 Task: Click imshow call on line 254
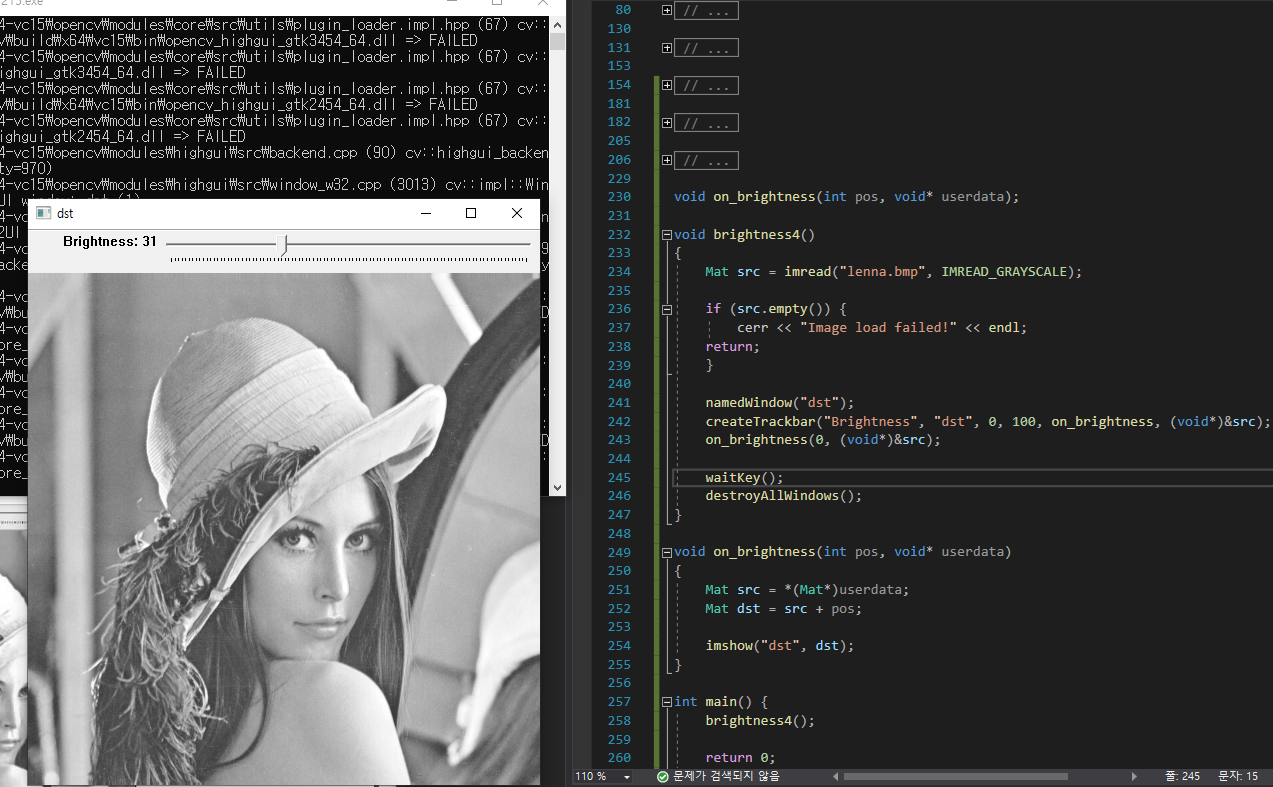pos(780,646)
